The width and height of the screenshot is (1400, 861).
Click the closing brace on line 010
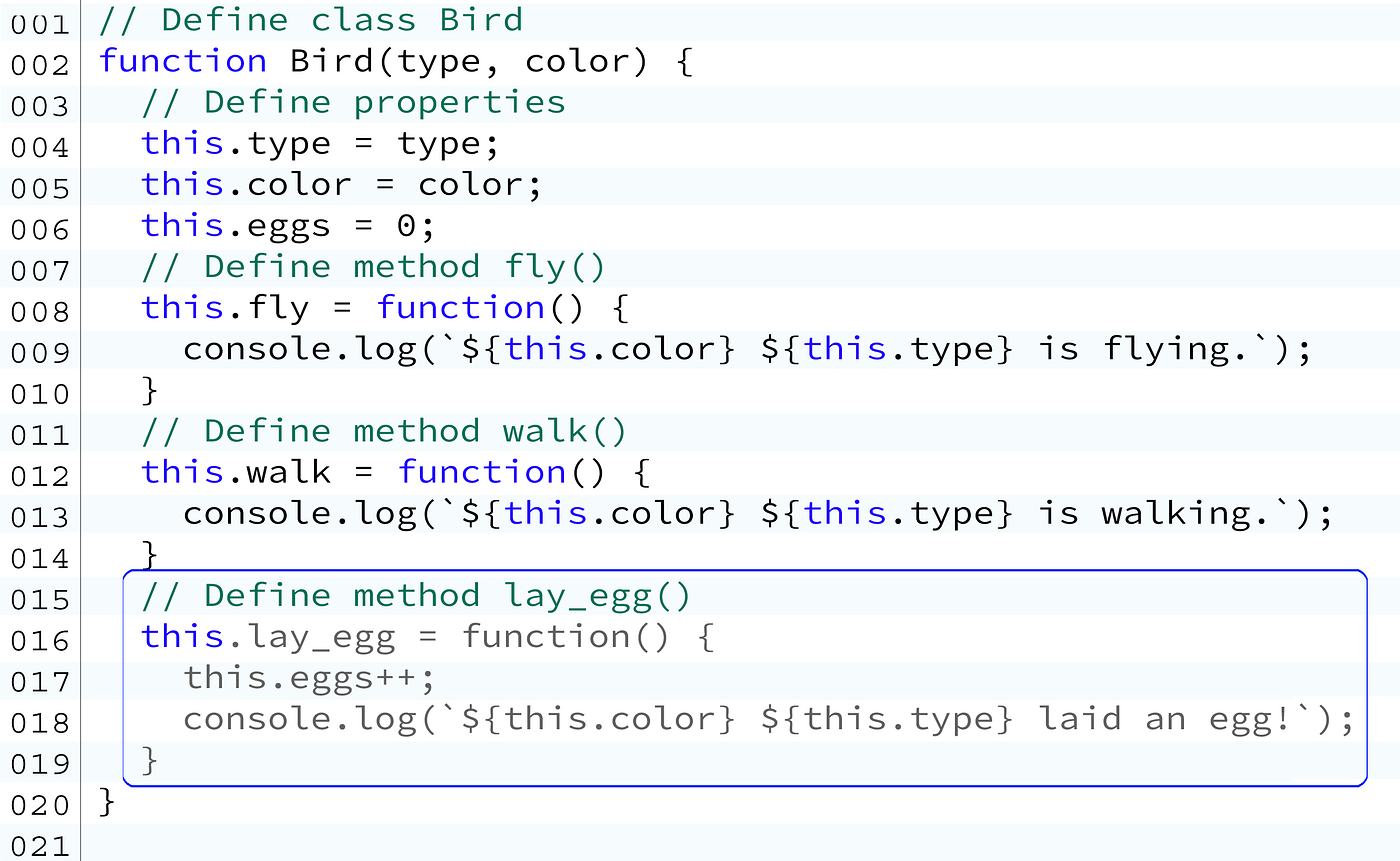pos(151,391)
